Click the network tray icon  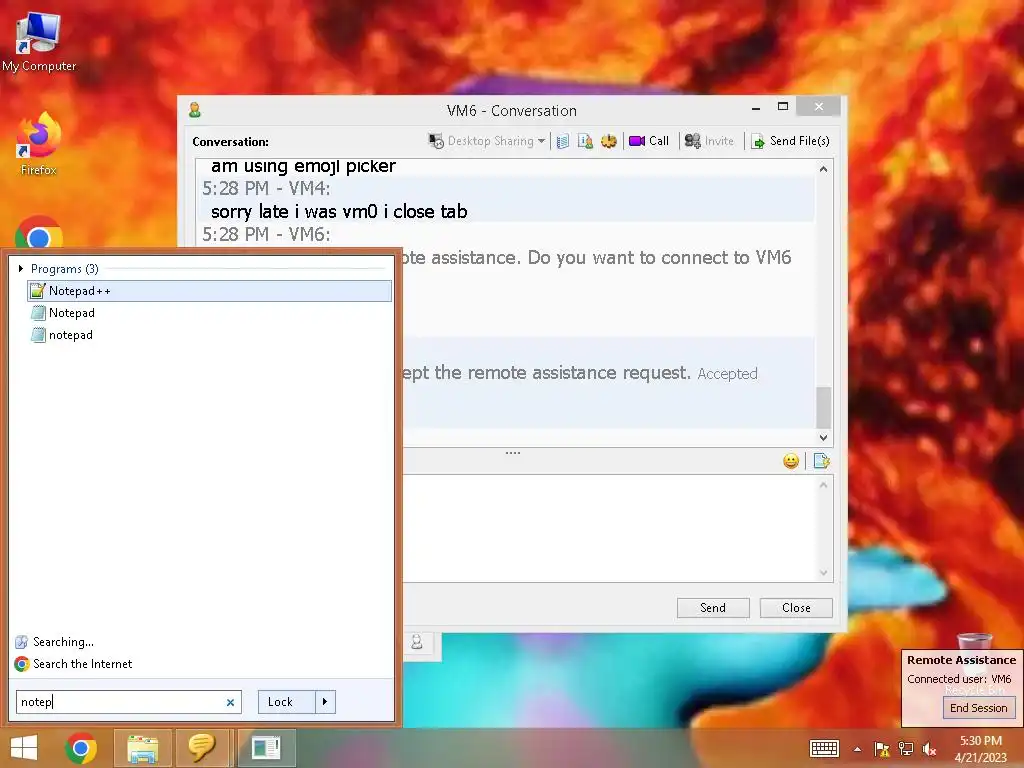pyautogui.click(x=906, y=749)
